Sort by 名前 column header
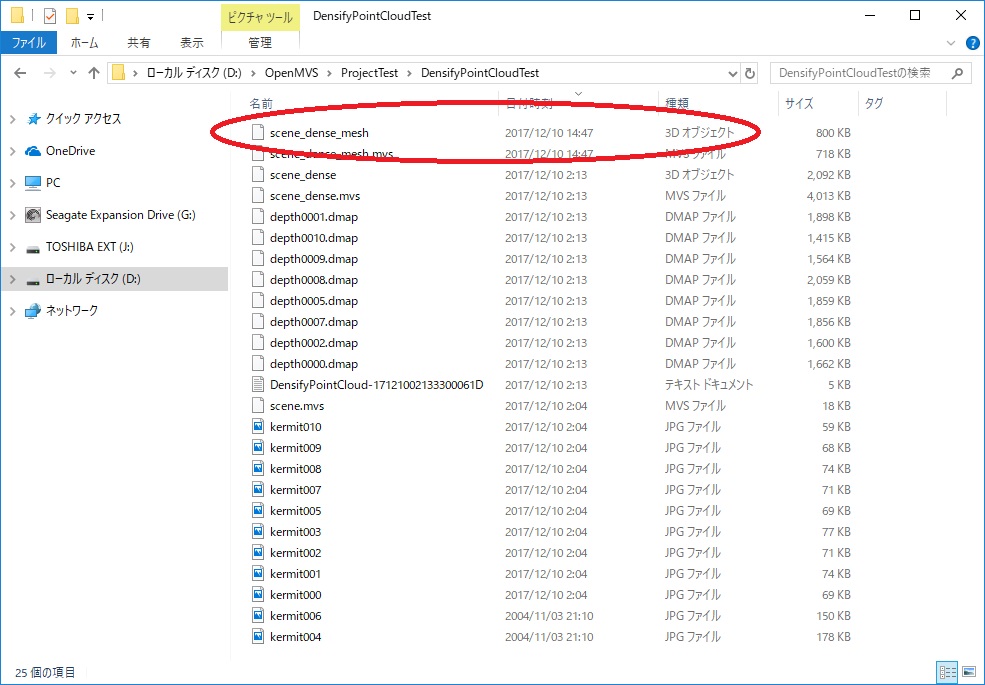This screenshot has width=985, height=685. (x=261, y=104)
